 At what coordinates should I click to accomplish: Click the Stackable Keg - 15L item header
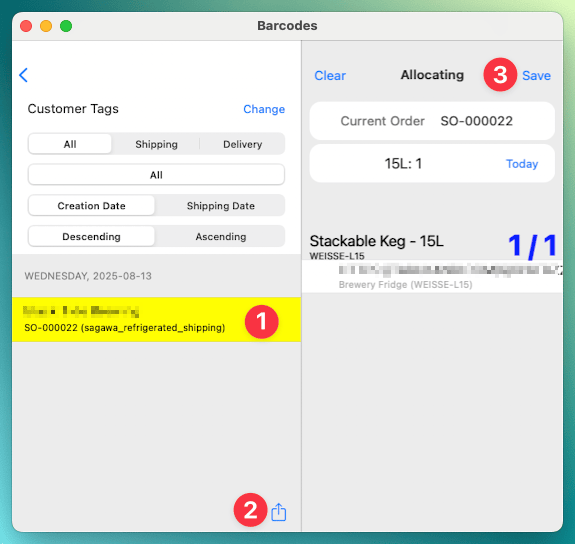pos(376,241)
